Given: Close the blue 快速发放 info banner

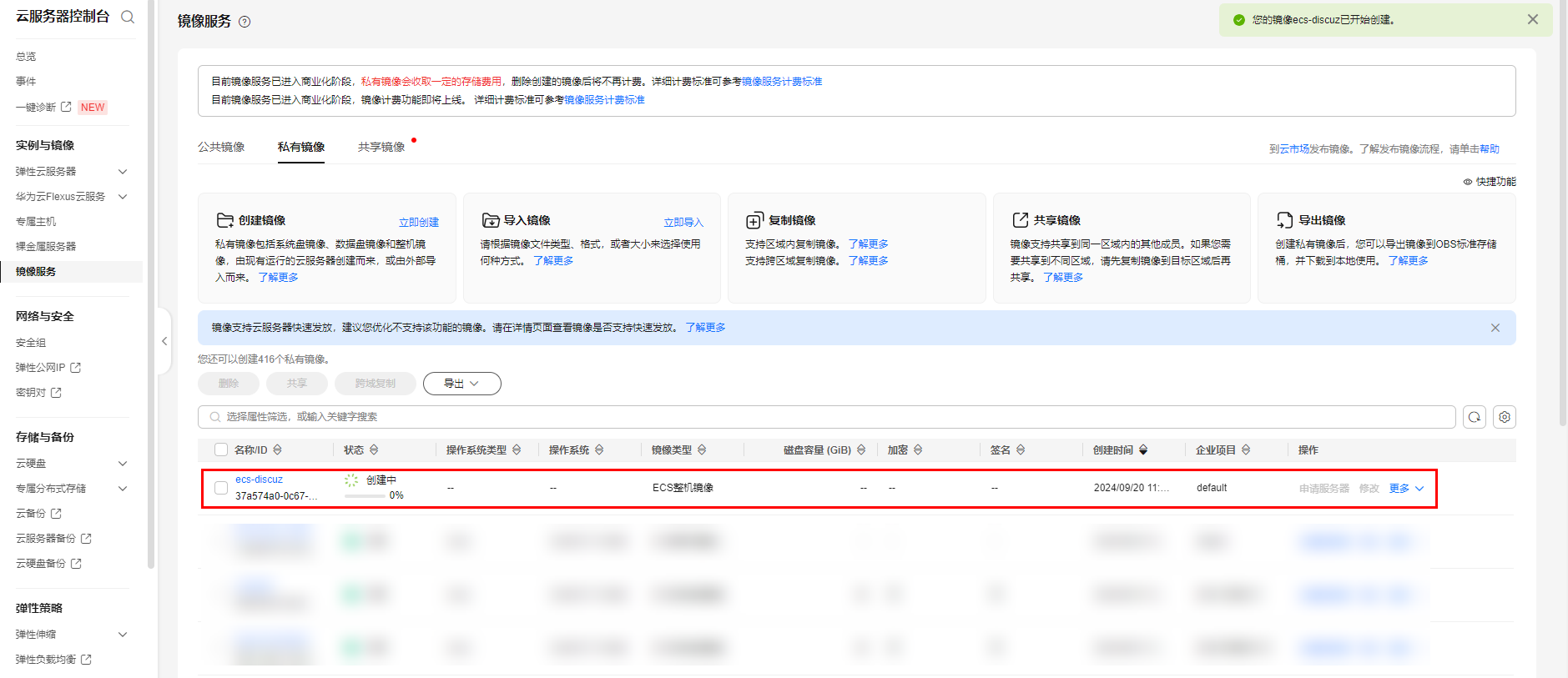Looking at the screenshot, I should pos(1495,328).
